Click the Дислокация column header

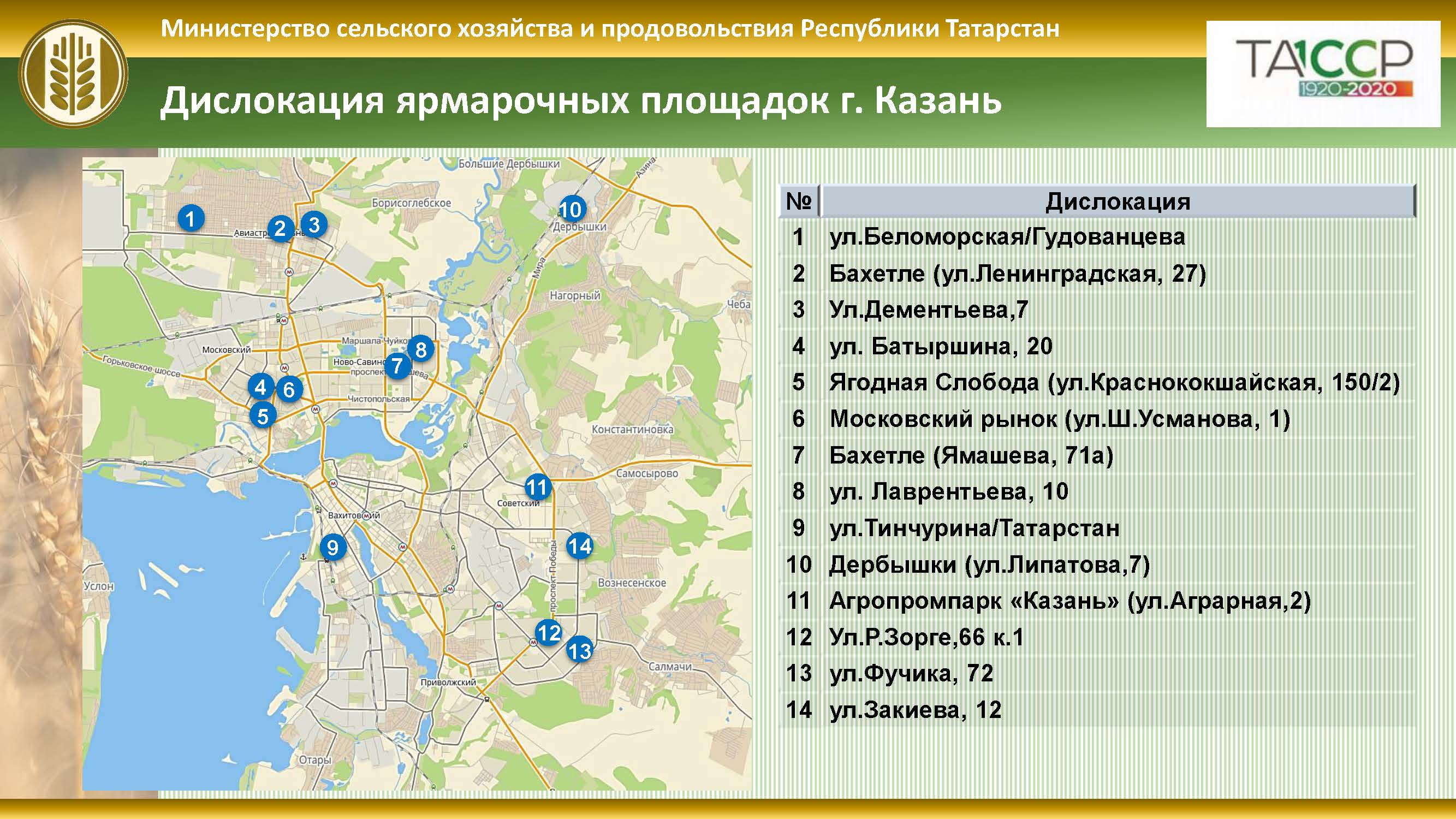click(x=1118, y=202)
